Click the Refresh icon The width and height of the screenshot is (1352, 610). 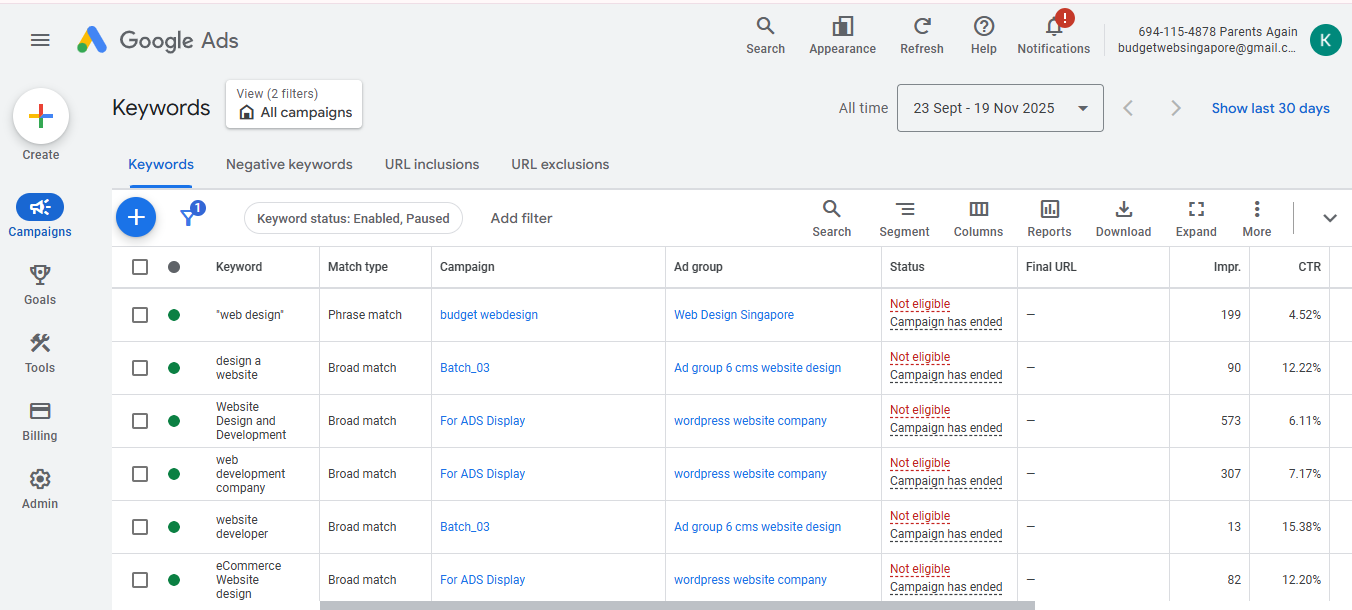tap(921, 28)
